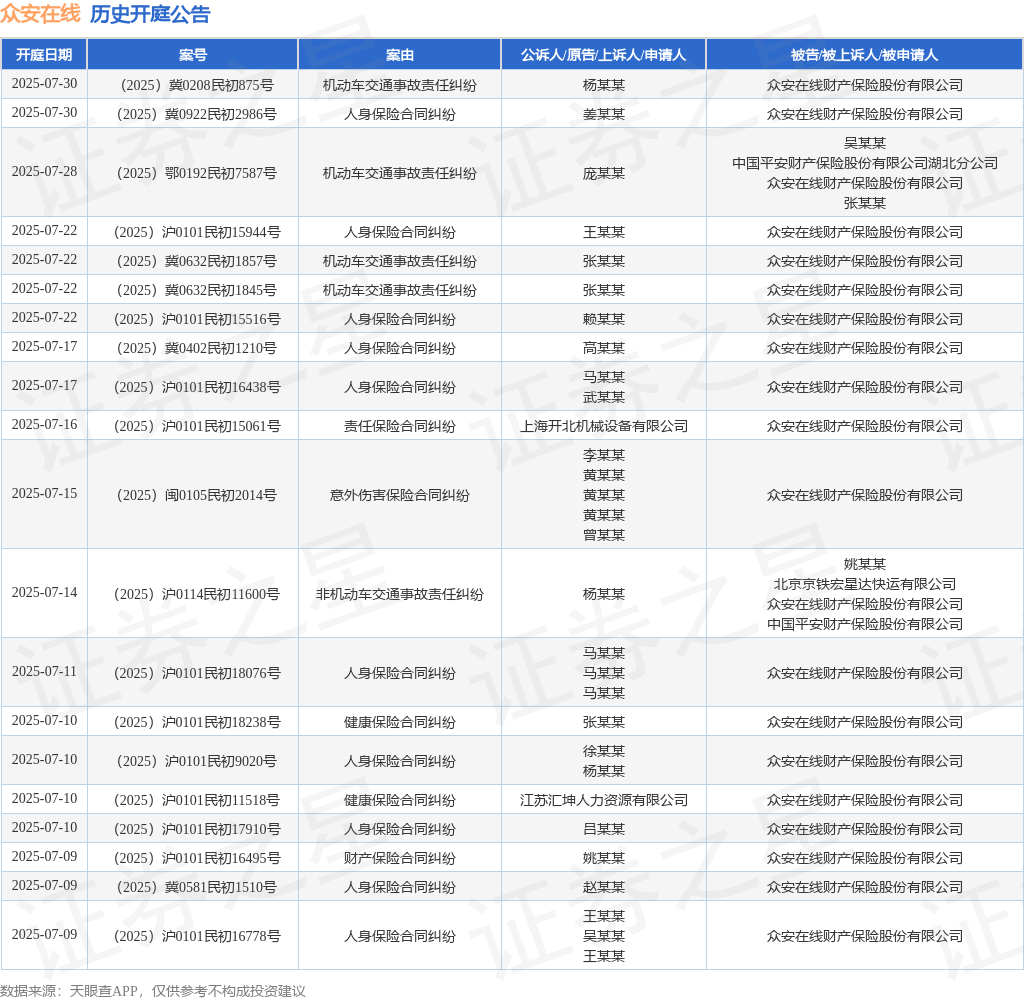Image resolution: width=1024 pixels, height=1000 pixels.
Task: Click plaintiff 杨某某 in the 冀0208 row
Action: click(603, 85)
